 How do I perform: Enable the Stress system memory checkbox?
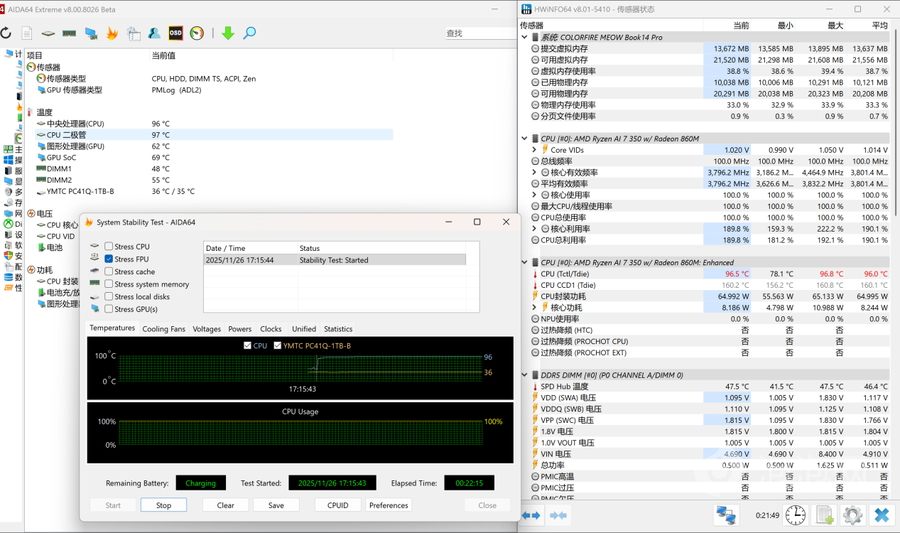tap(109, 284)
